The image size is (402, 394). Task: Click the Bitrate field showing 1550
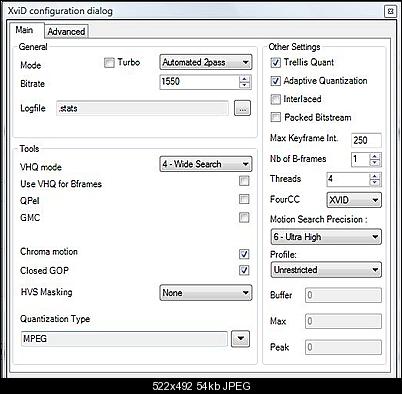click(x=199, y=82)
